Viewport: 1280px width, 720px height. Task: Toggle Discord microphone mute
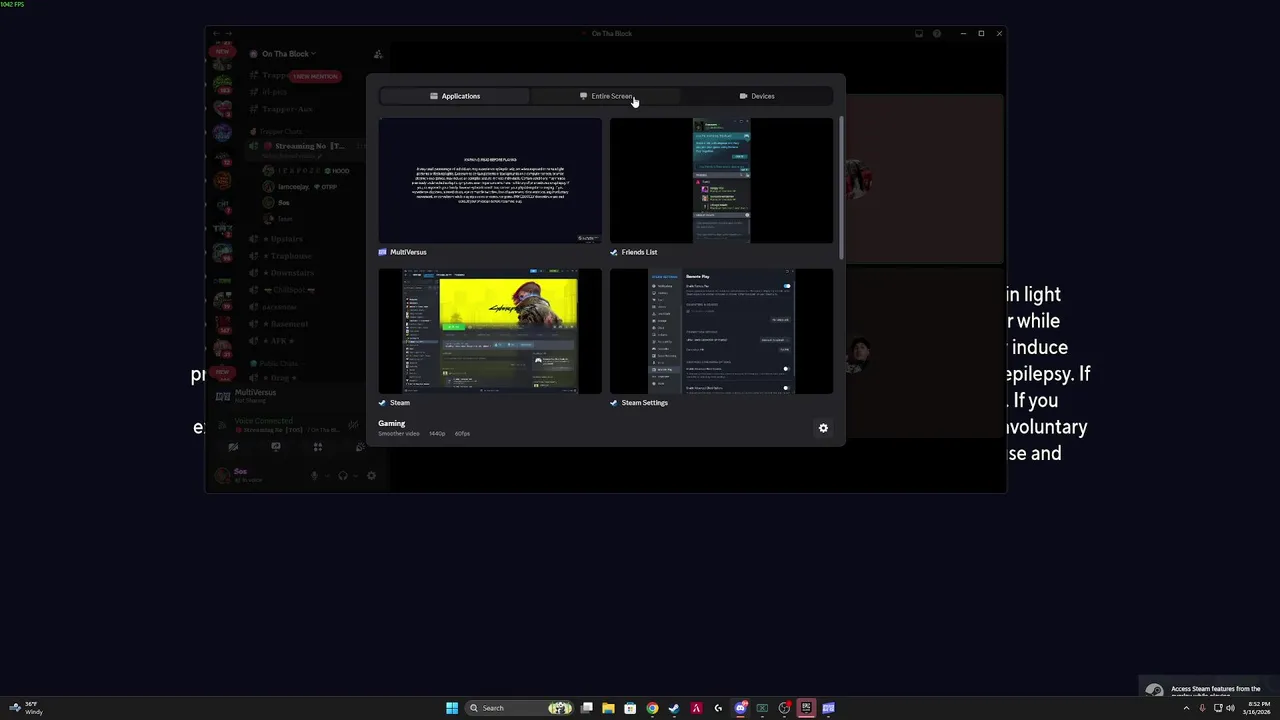314,475
